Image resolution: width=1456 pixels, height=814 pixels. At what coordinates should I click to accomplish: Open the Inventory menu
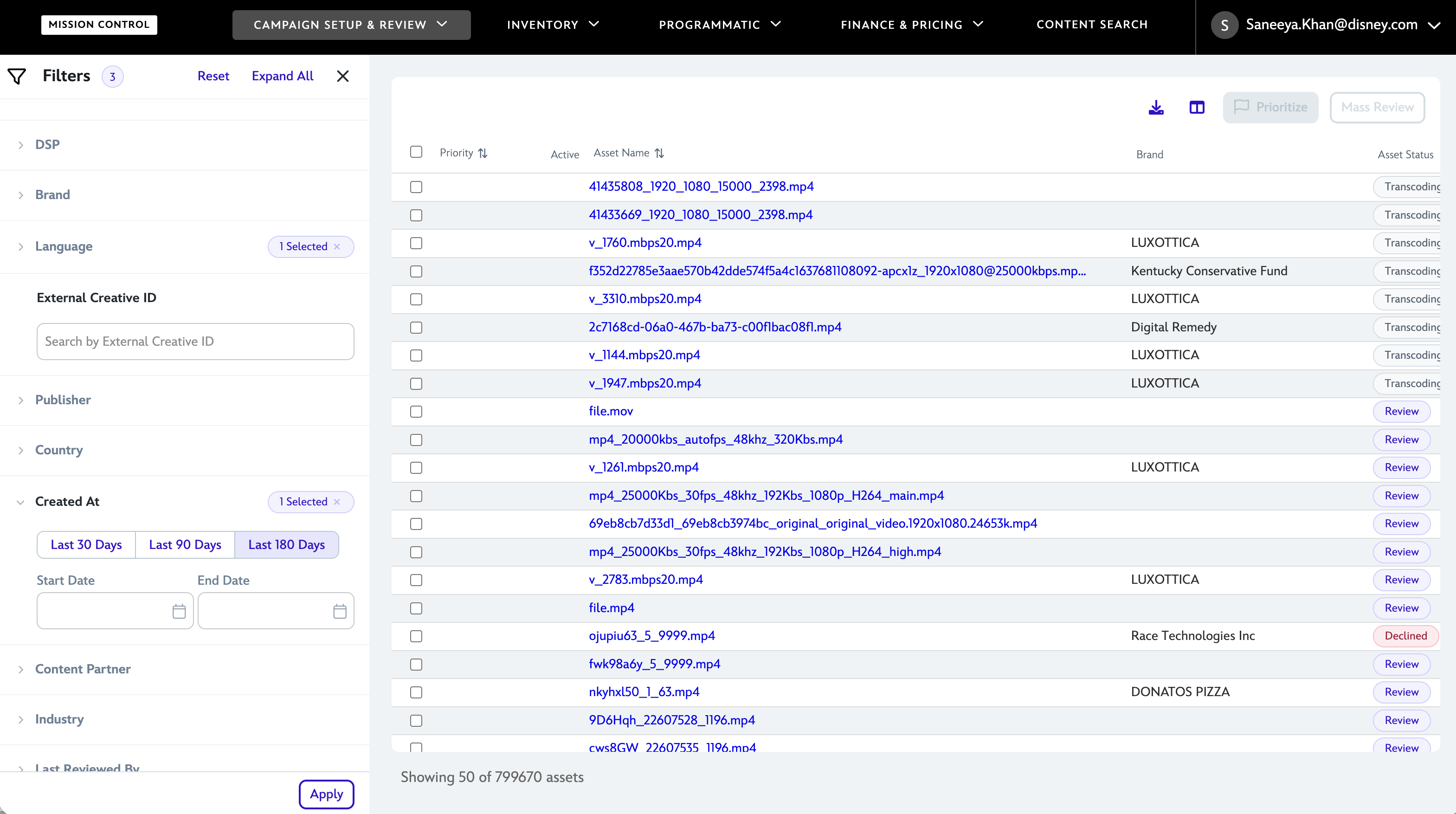click(552, 25)
